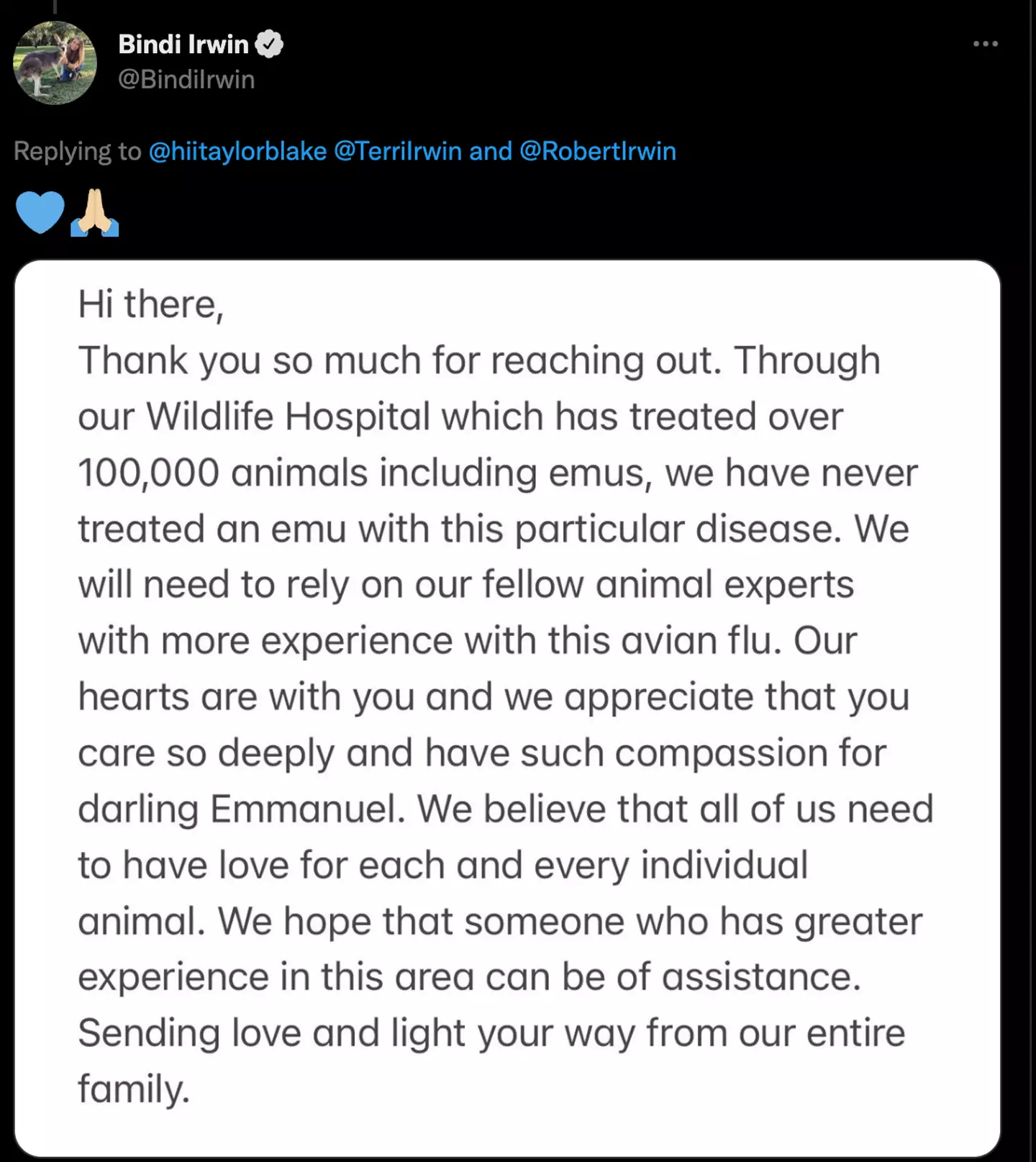
Task: Open the @RobertIrwin mention
Action: pos(599,151)
